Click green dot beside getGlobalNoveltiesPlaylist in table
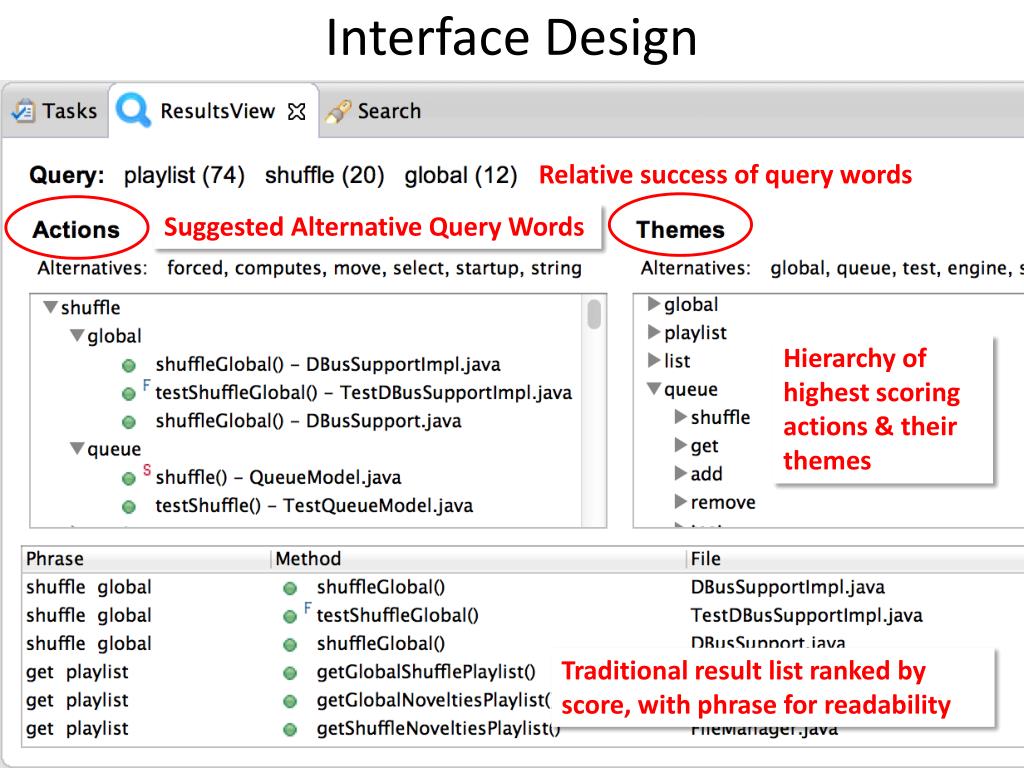Screen dimensions: 1024x768 [290, 701]
